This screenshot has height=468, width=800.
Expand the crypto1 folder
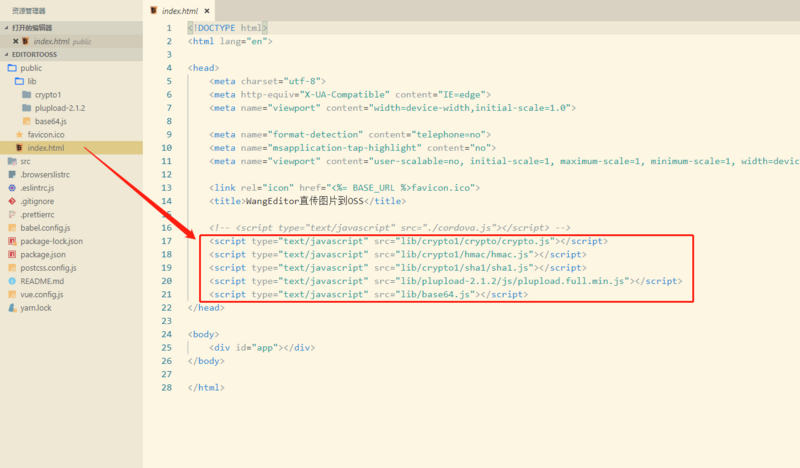(x=71, y=94)
